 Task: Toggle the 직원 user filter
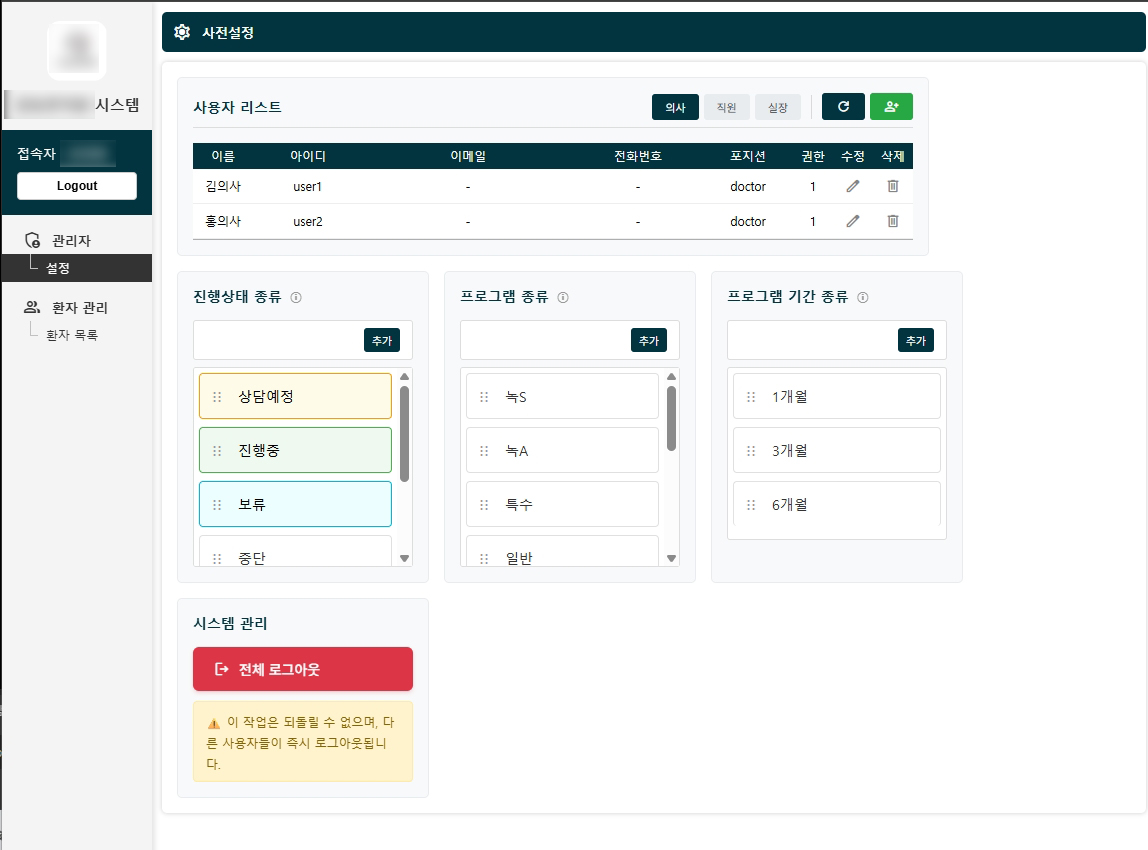[x=727, y=106]
